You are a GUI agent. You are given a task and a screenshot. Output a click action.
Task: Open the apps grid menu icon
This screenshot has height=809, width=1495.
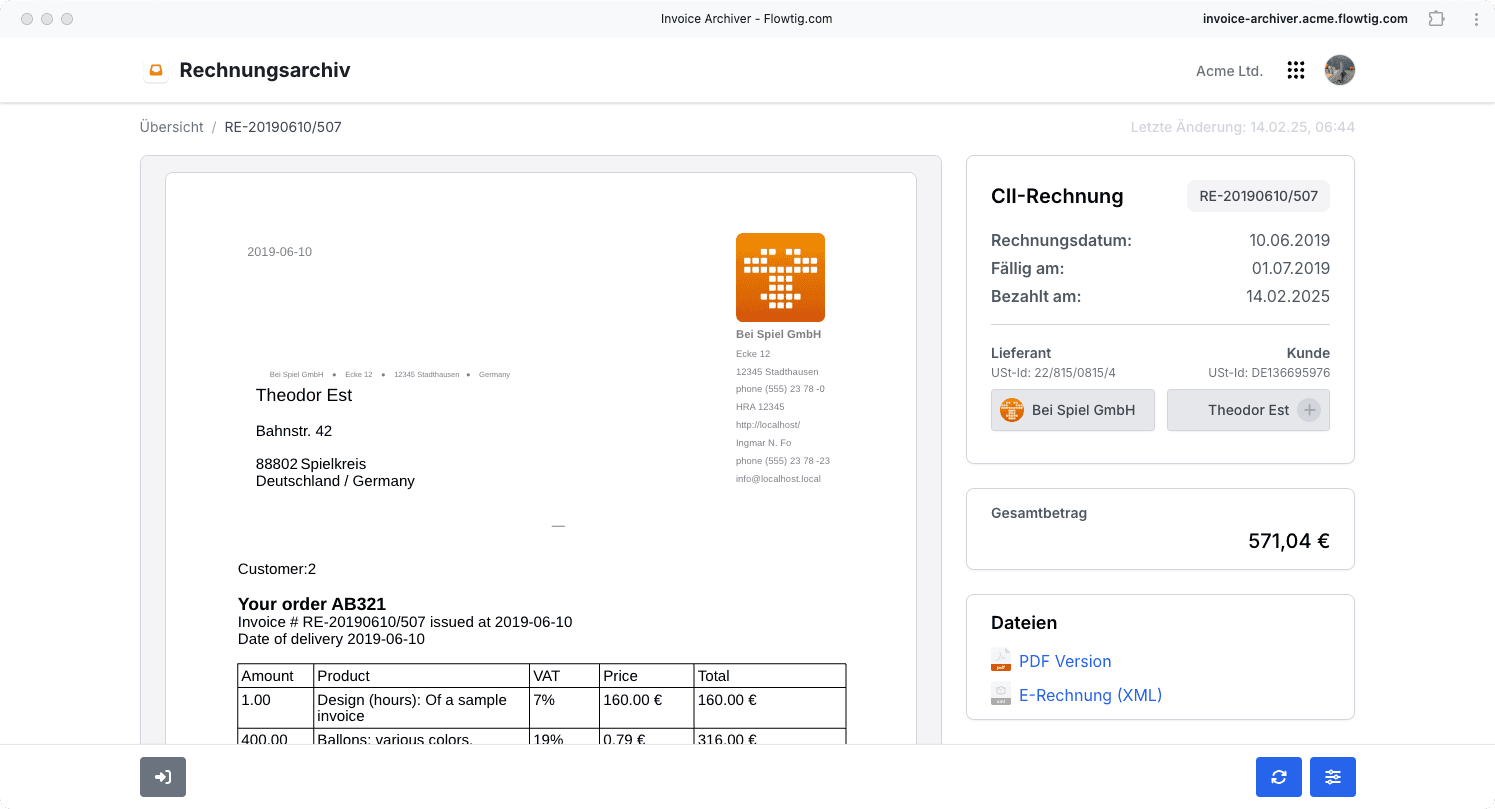pyautogui.click(x=1296, y=70)
